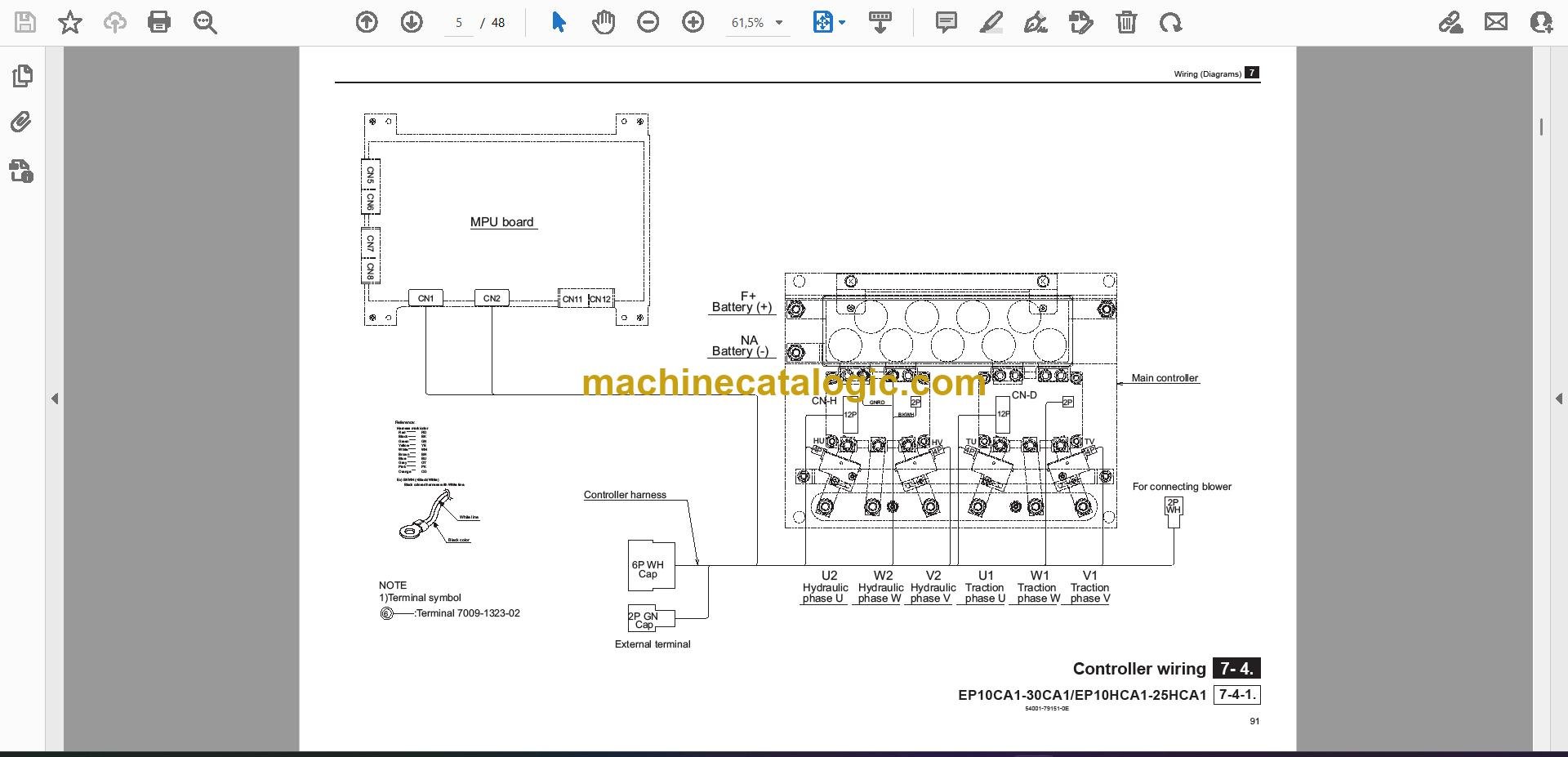Open the page thumbnails panel
This screenshot has width=1568, height=757.
23,76
